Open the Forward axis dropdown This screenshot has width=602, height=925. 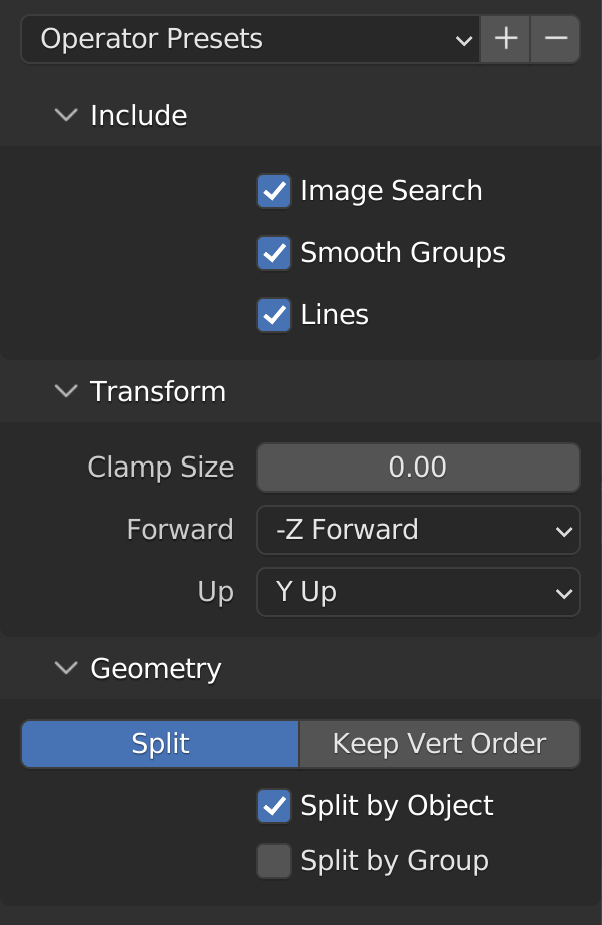[418, 529]
